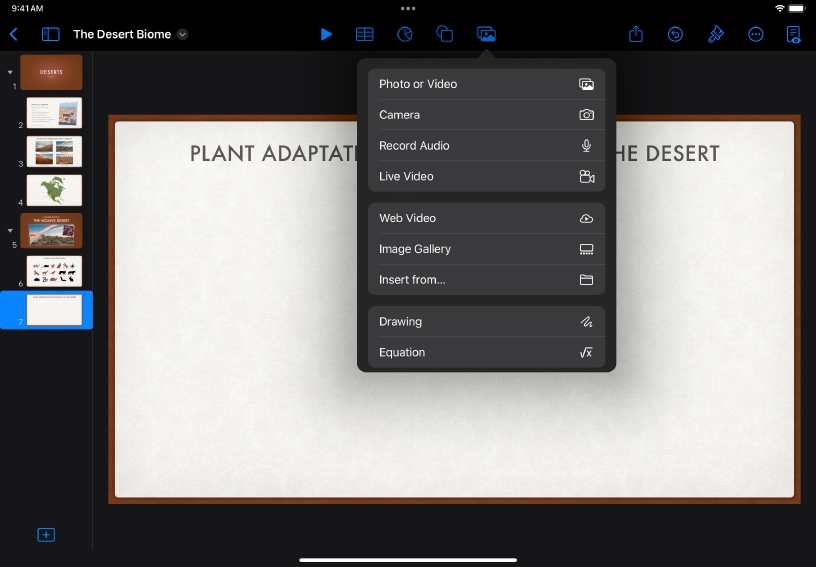Viewport: 816px width, 567px height.
Task: Select Image Gallery menu entry
Action: point(486,249)
